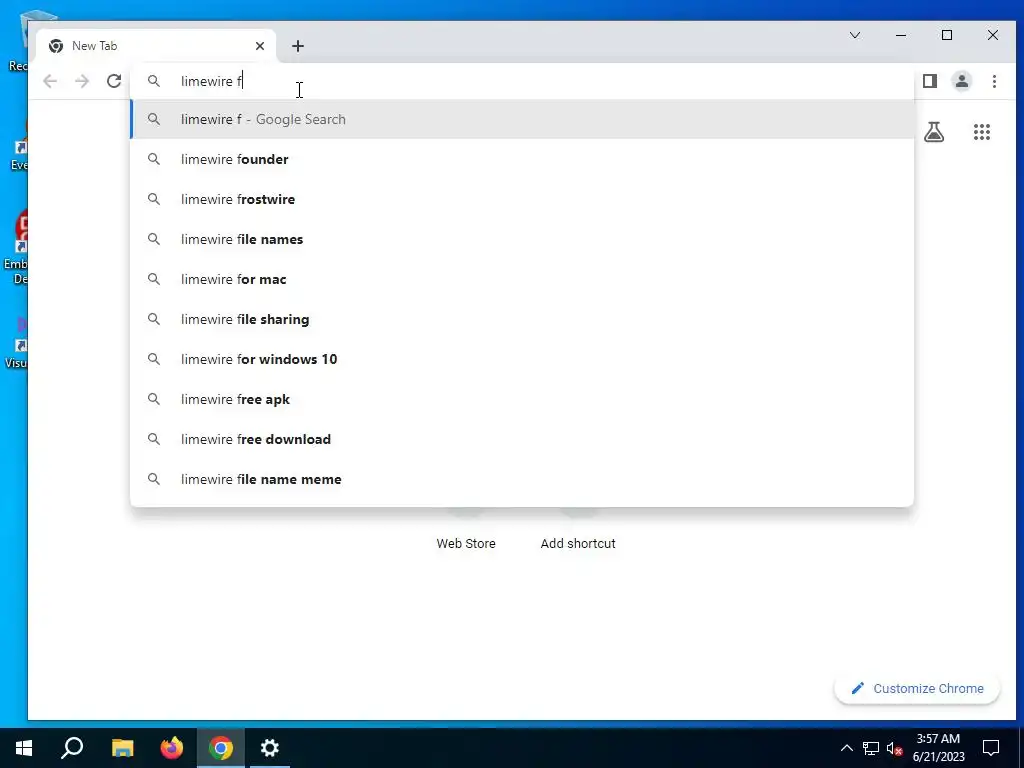The image size is (1024, 768).
Task: Open a new tab with plus button
Action: [298, 46]
